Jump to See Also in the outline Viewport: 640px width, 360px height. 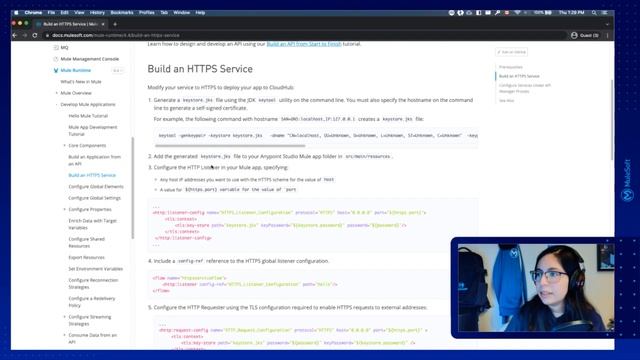tap(506, 100)
